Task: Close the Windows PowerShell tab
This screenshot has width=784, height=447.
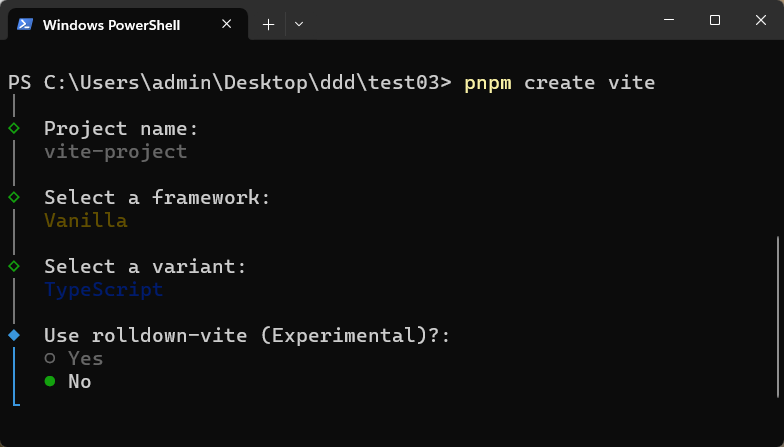Action: tap(226, 24)
